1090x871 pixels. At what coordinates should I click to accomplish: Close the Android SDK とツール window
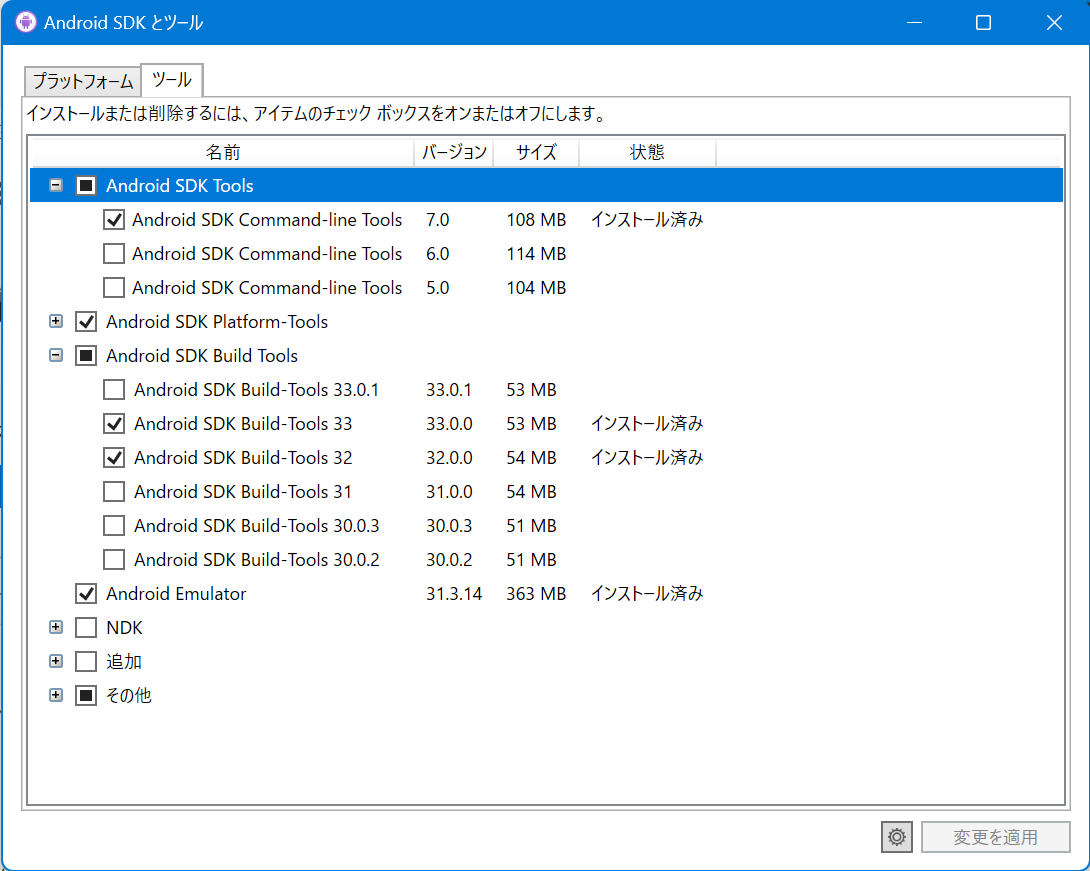coord(1054,22)
